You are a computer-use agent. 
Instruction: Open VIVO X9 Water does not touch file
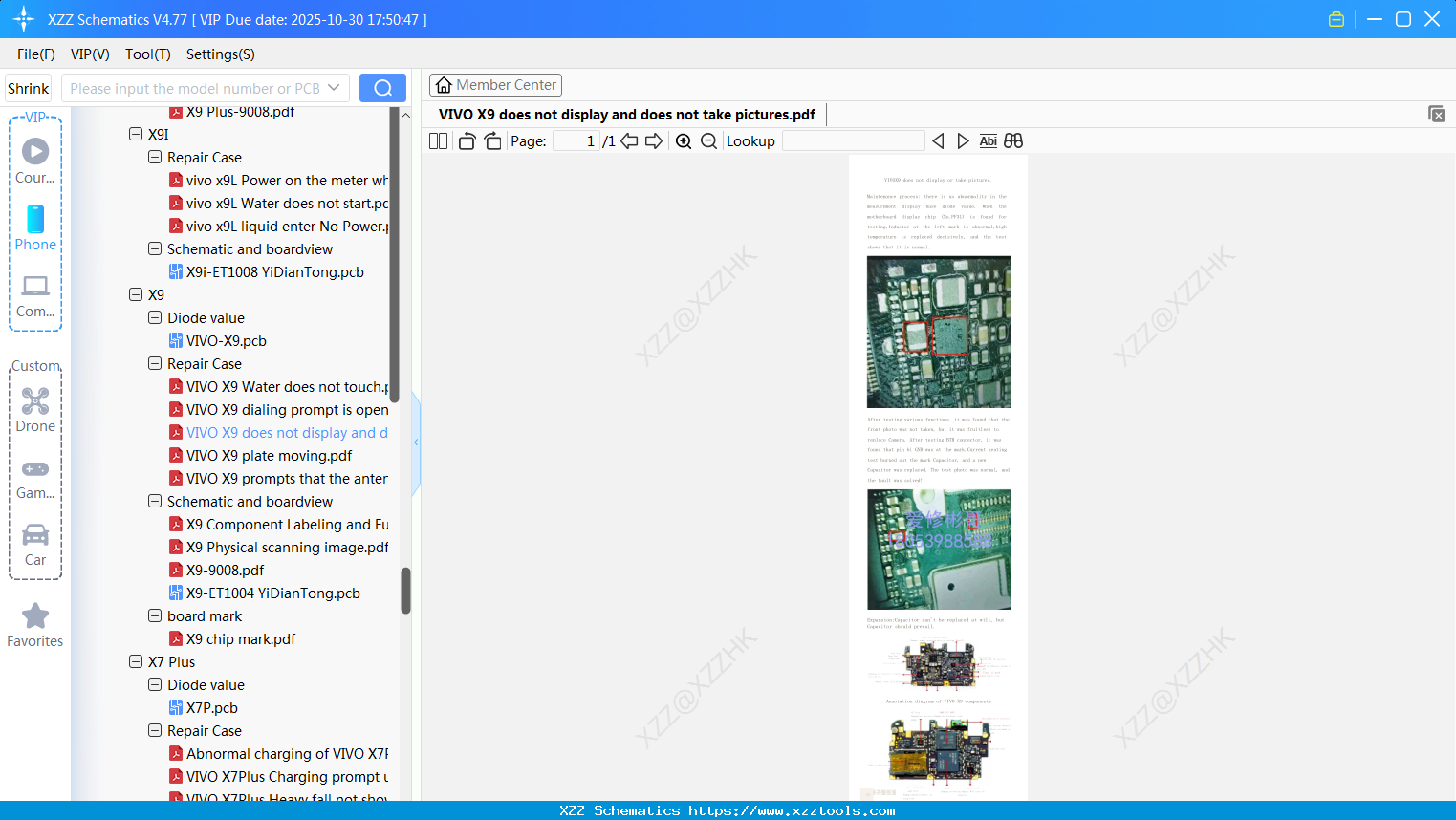click(279, 387)
